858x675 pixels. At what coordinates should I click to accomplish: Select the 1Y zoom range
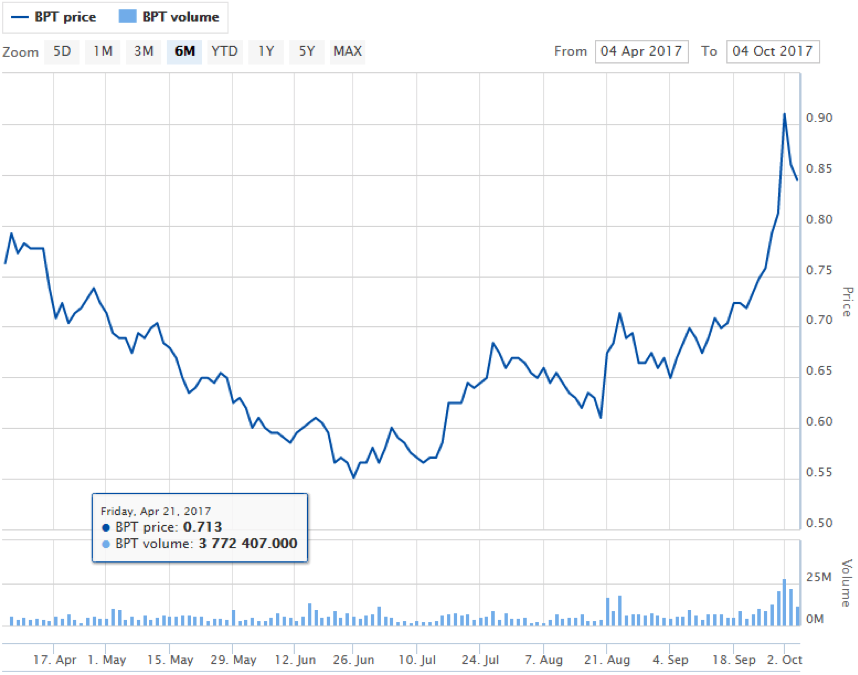tap(265, 51)
